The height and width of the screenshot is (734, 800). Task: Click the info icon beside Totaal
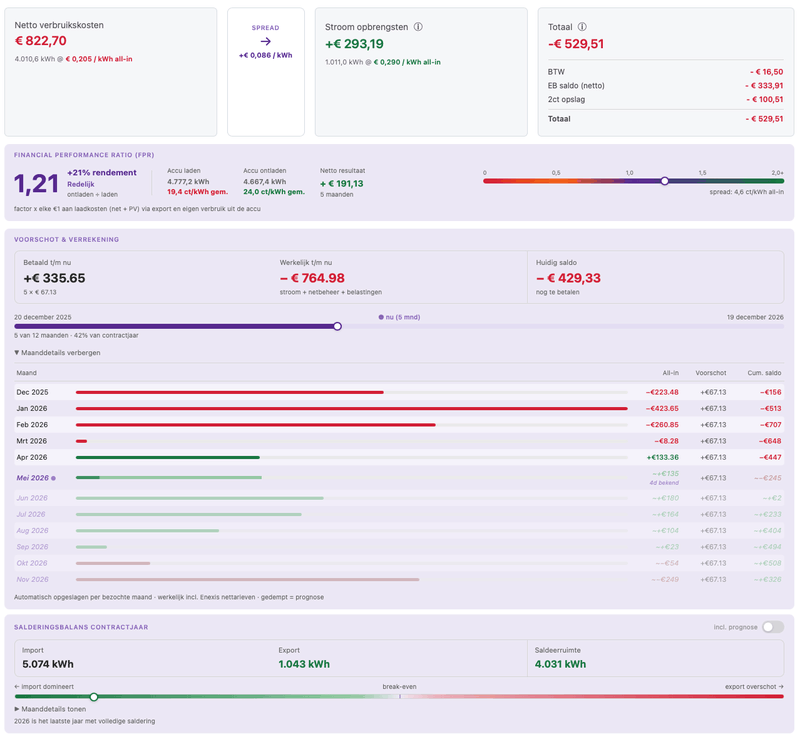[x=582, y=27]
